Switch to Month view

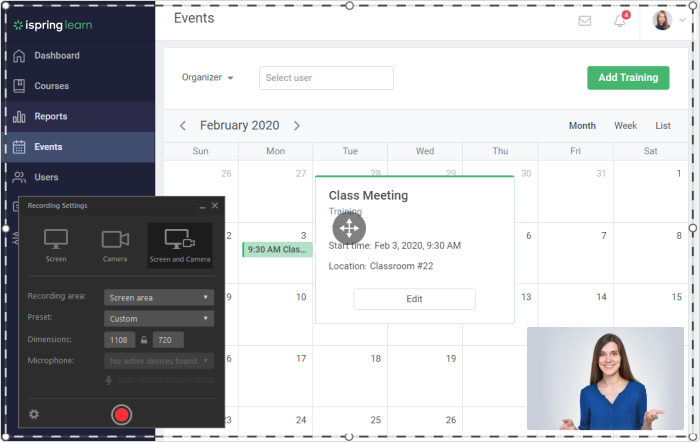582,126
